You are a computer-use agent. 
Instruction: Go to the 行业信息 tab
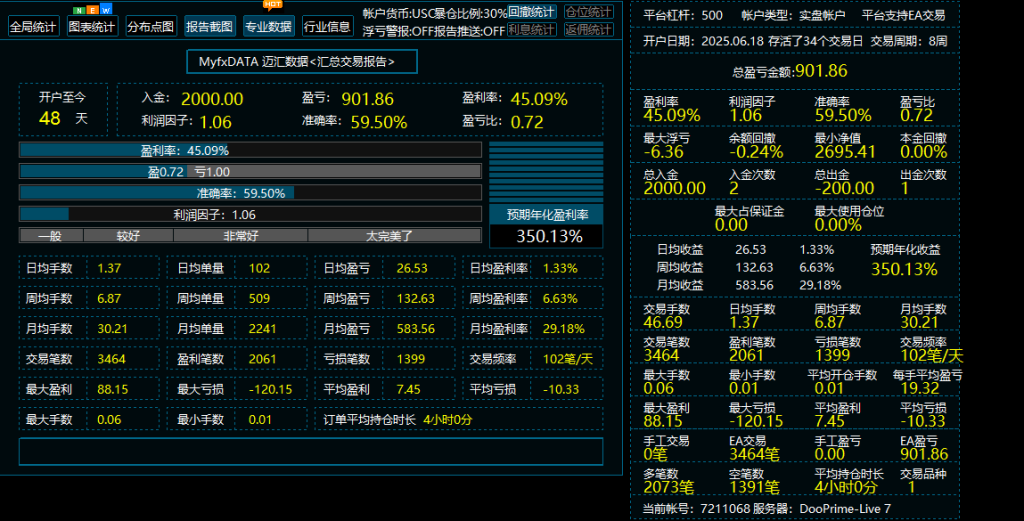(327, 27)
